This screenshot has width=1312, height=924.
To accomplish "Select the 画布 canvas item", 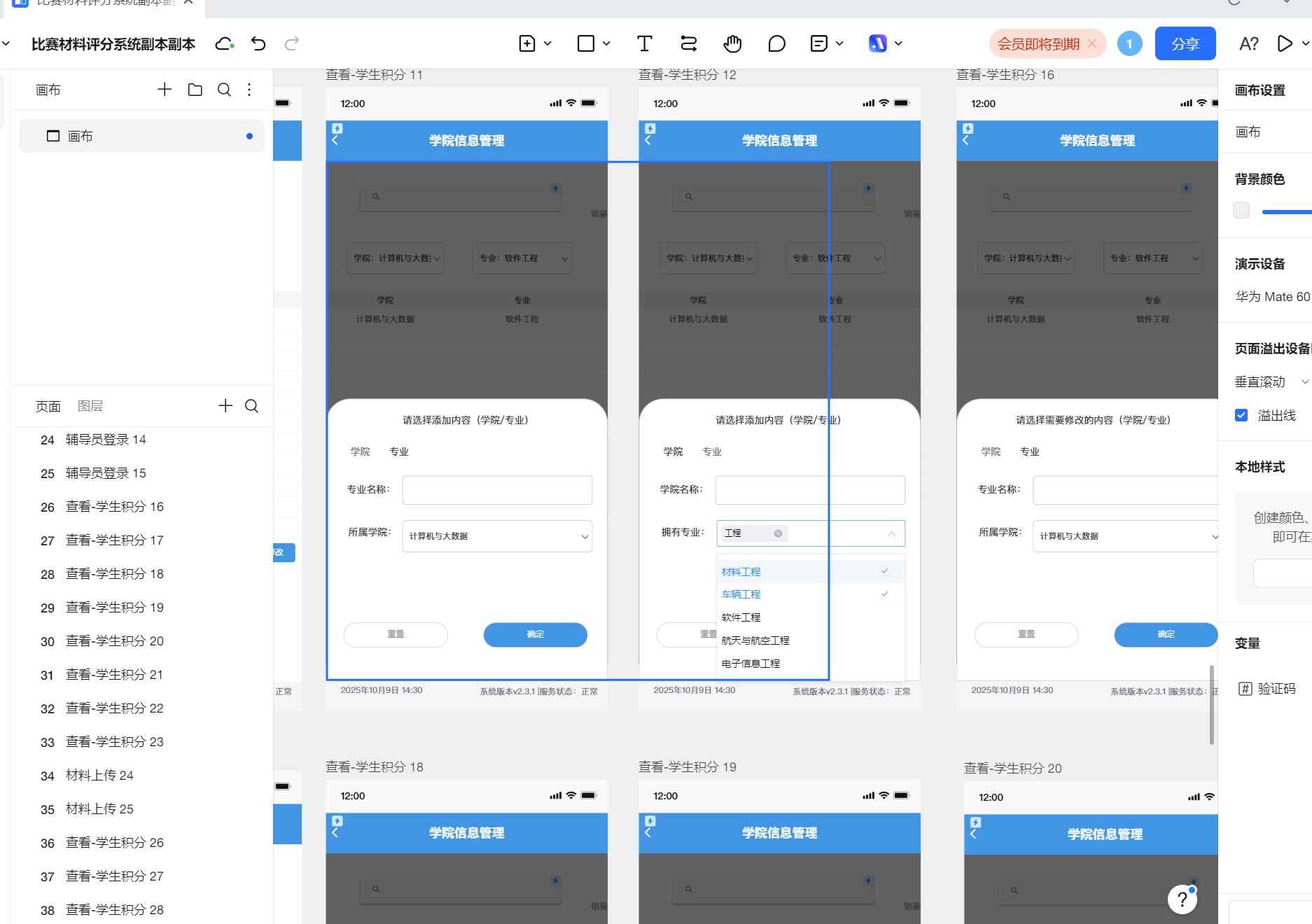I will pyautogui.click(x=141, y=136).
